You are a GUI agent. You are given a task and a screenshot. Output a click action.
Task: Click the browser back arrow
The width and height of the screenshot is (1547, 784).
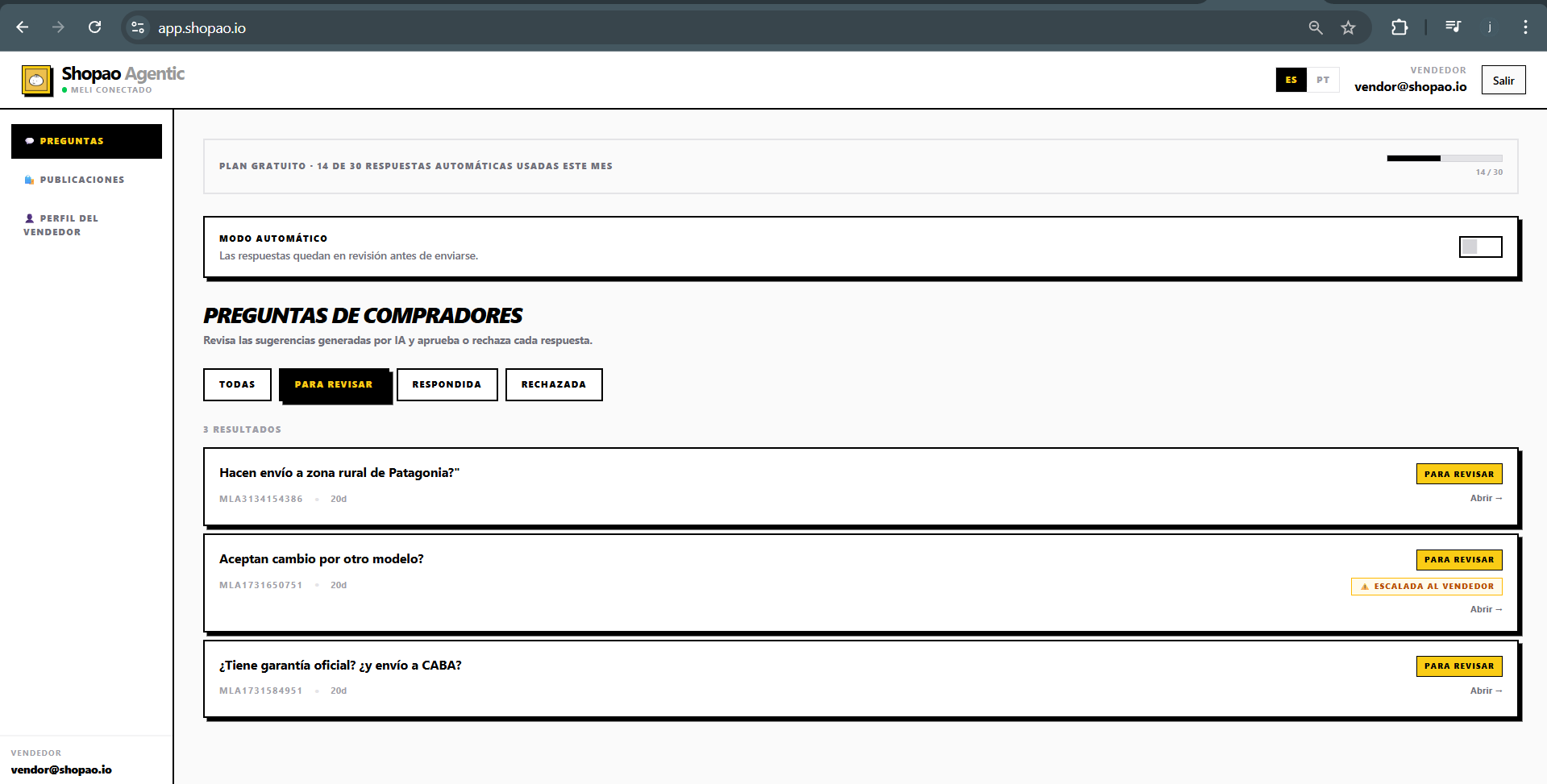(x=23, y=27)
